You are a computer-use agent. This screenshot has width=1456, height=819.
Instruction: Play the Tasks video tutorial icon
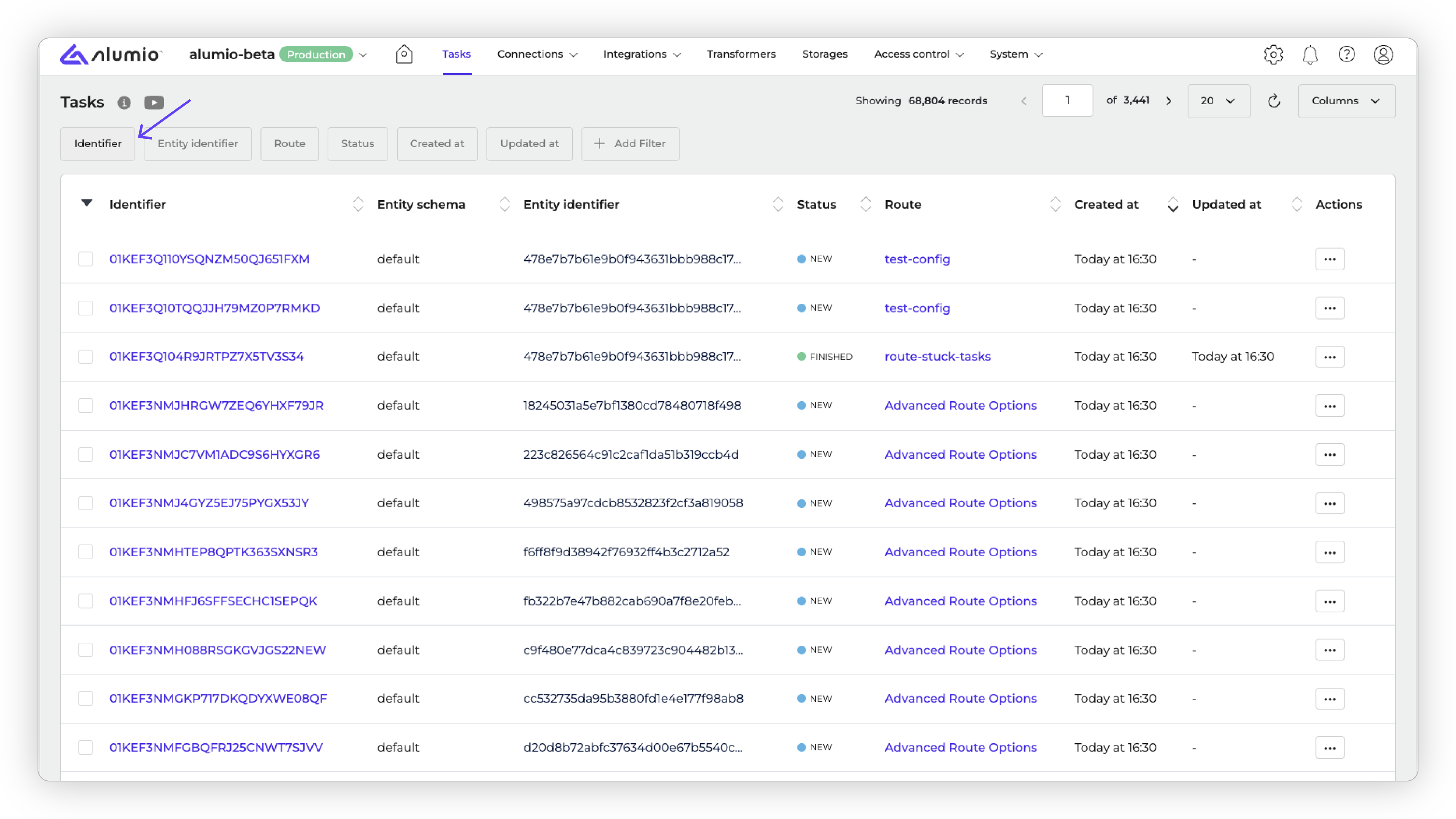154,102
